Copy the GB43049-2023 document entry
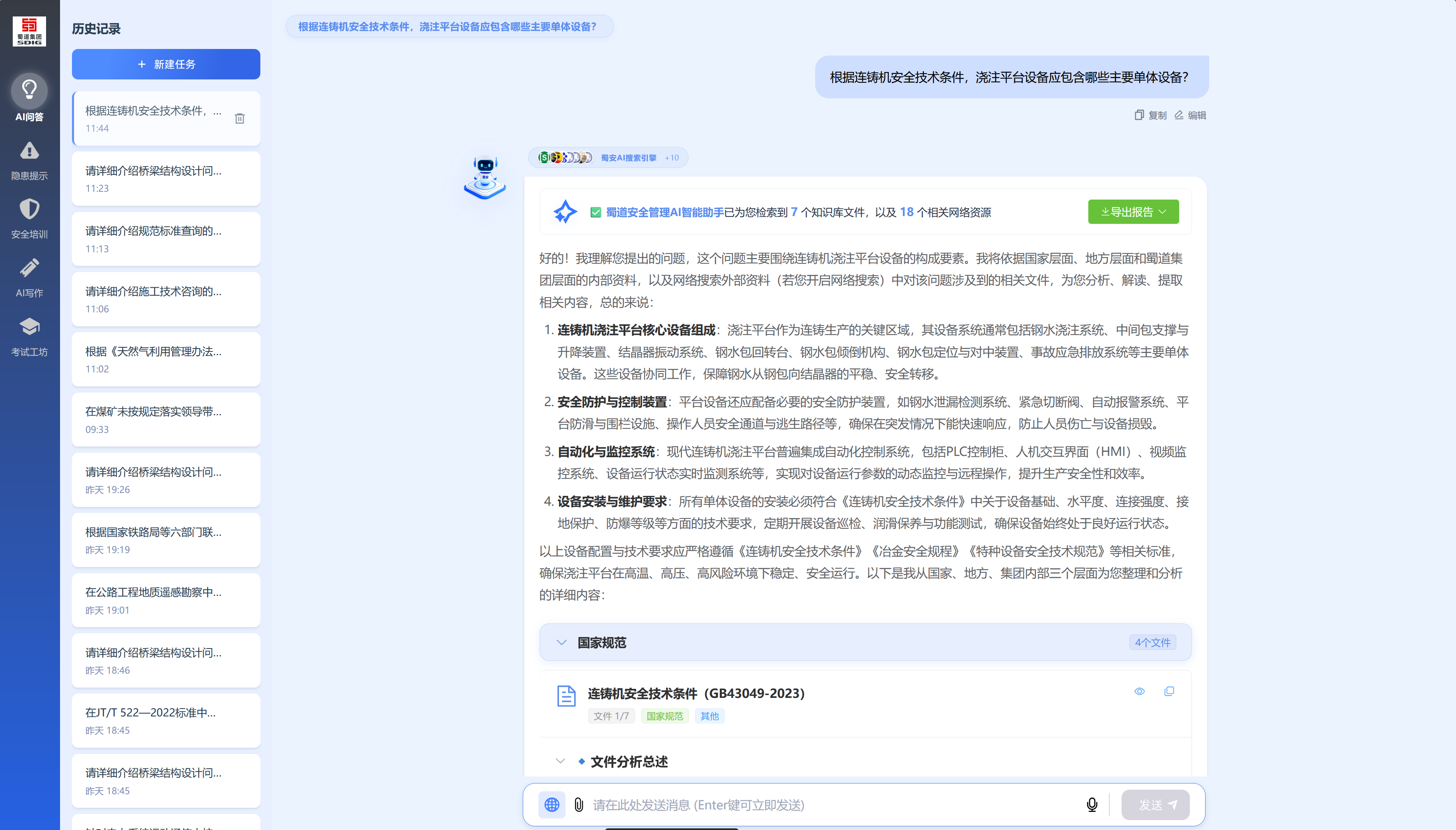This screenshot has width=1456, height=830. [x=1169, y=691]
